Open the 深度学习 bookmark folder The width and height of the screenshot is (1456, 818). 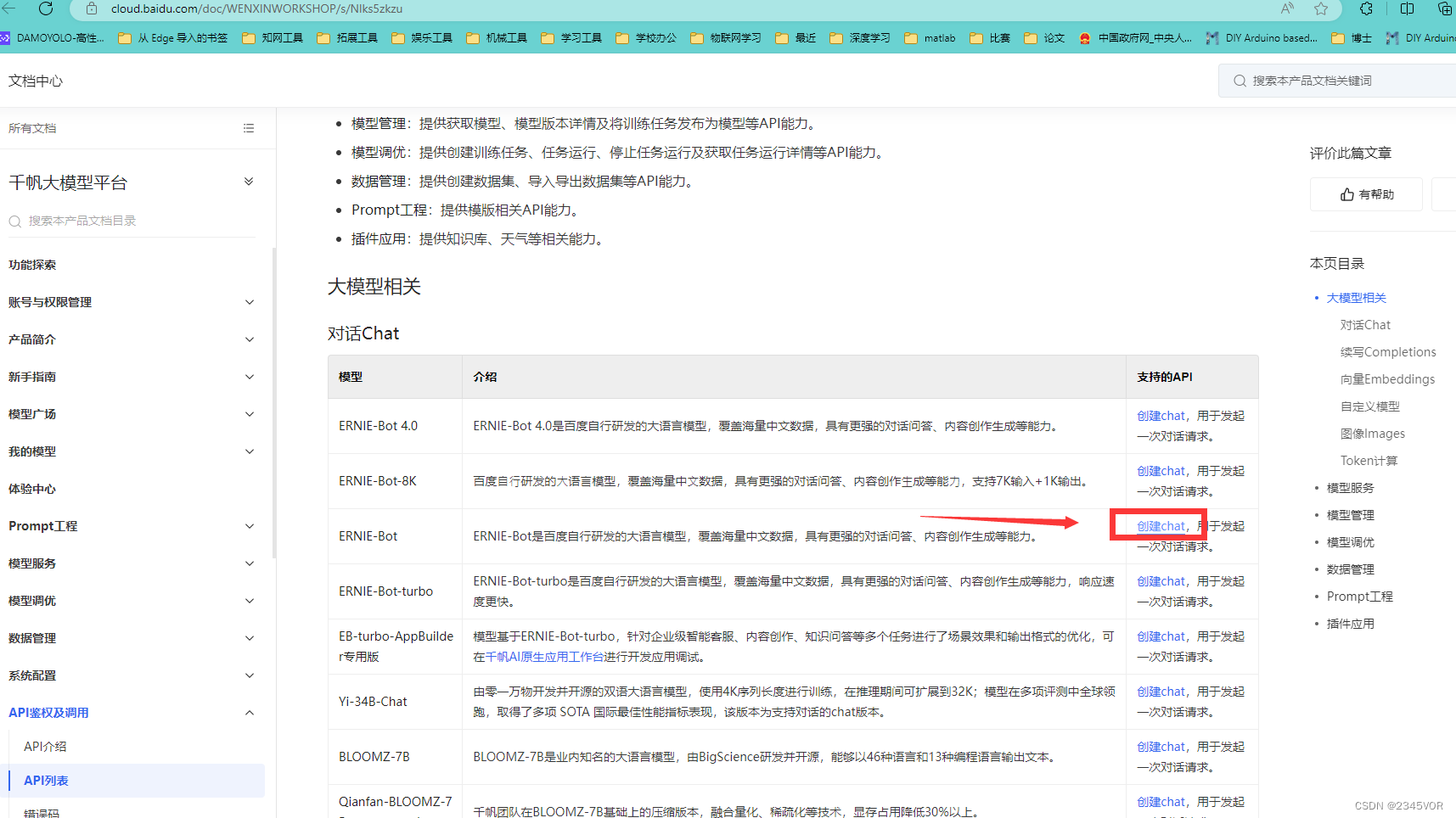859,38
